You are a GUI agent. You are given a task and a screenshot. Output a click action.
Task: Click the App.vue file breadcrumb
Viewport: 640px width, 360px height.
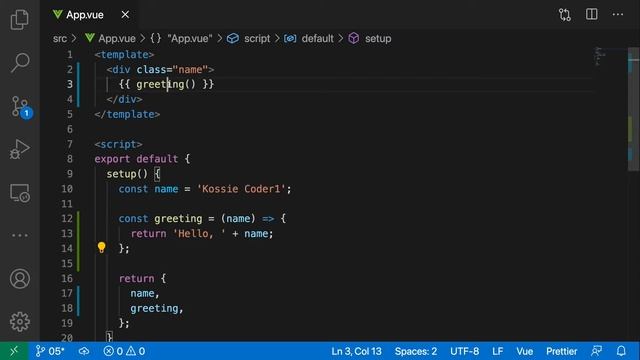pyautogui.click(x=110, y=38)
